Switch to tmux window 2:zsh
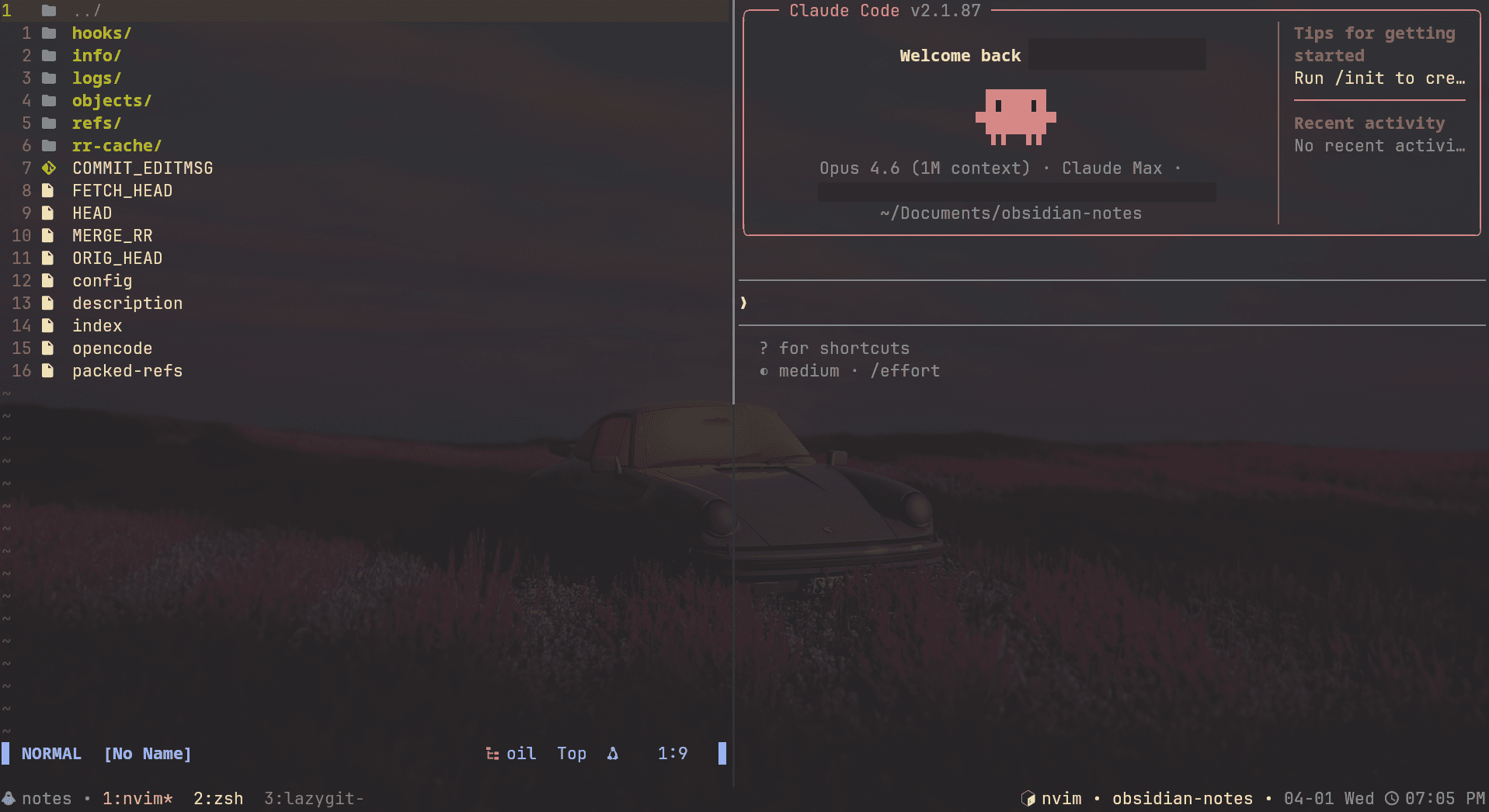The image size is (1489, 812). tap(218, 799)
